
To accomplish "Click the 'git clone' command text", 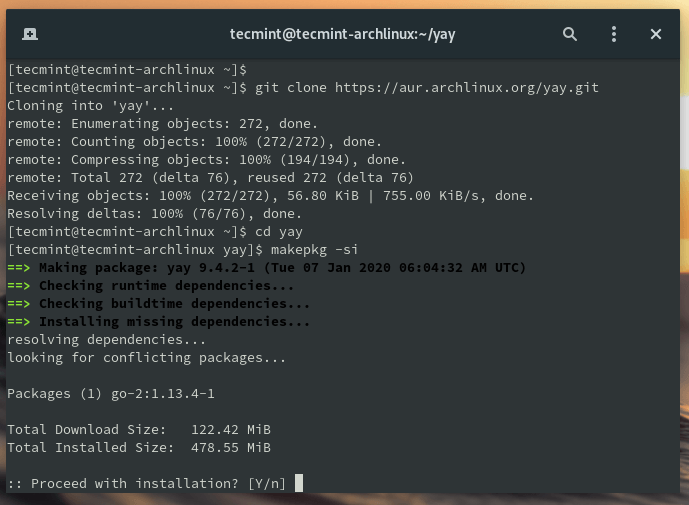I will 291,88.
